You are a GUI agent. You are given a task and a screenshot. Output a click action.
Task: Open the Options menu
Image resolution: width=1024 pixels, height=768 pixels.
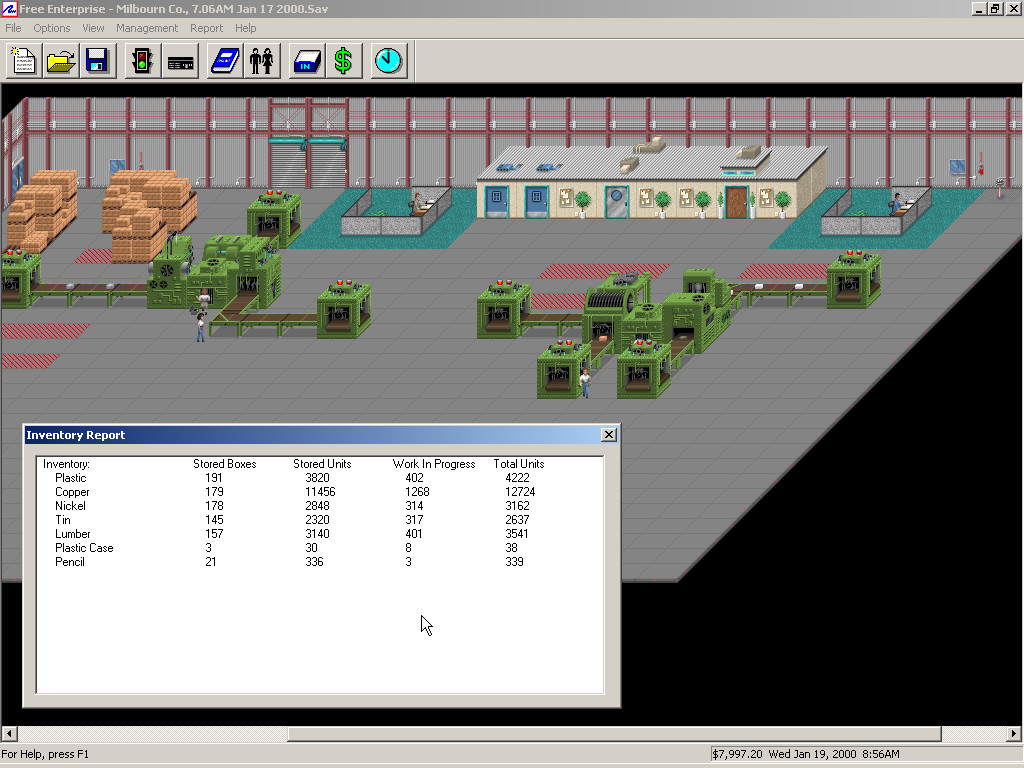pyautogui.click(x=52, y=28)
